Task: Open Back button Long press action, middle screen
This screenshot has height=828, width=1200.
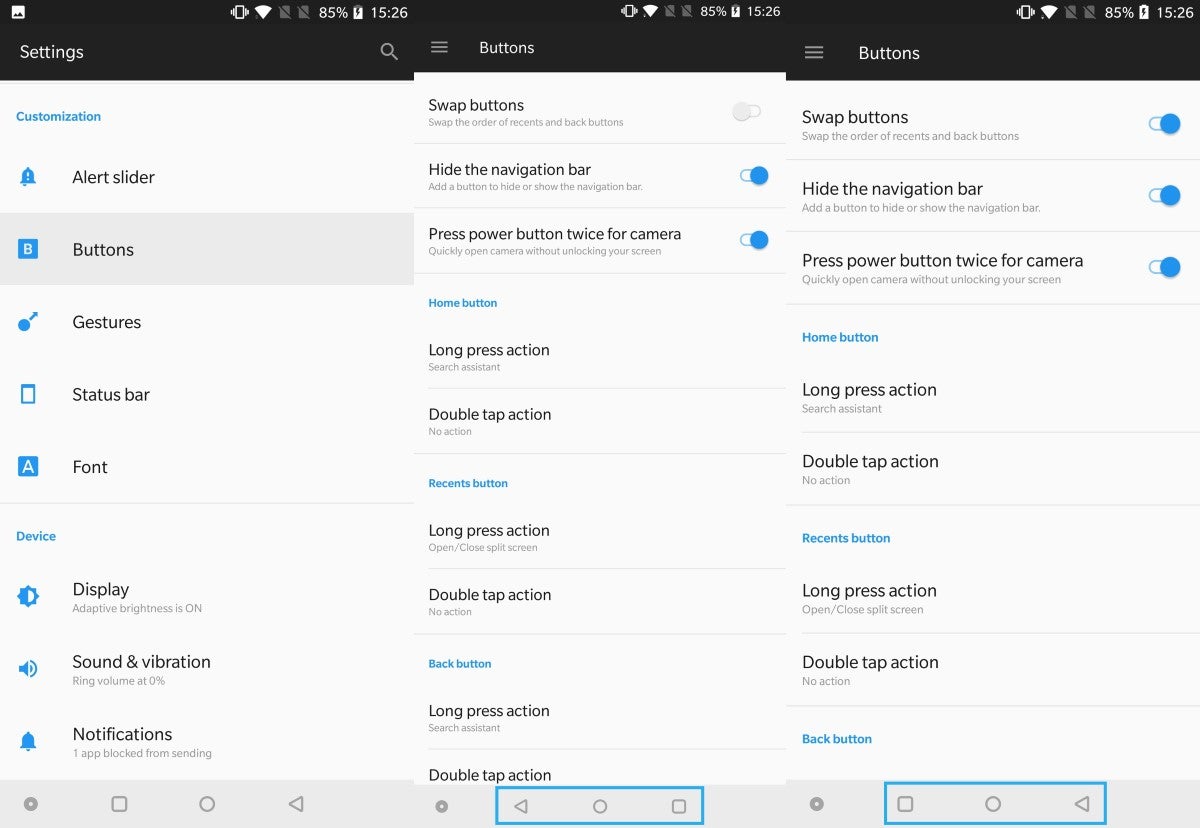Action: [x=600, y=717]
